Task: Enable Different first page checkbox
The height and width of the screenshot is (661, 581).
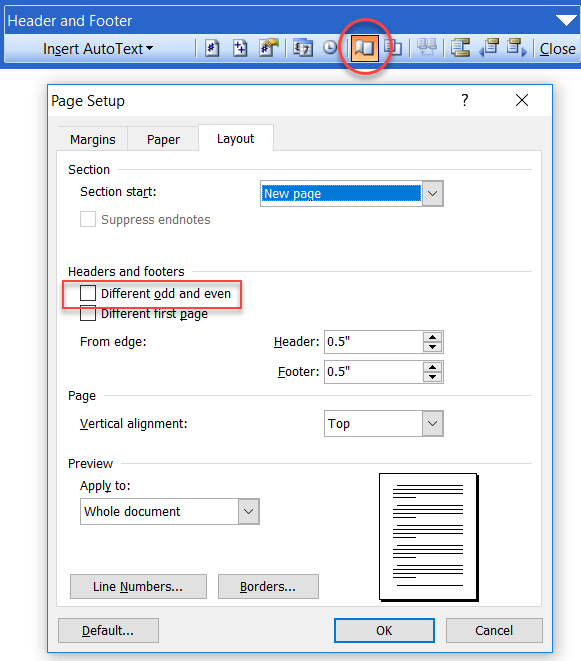Action: (x=88, y=314)
